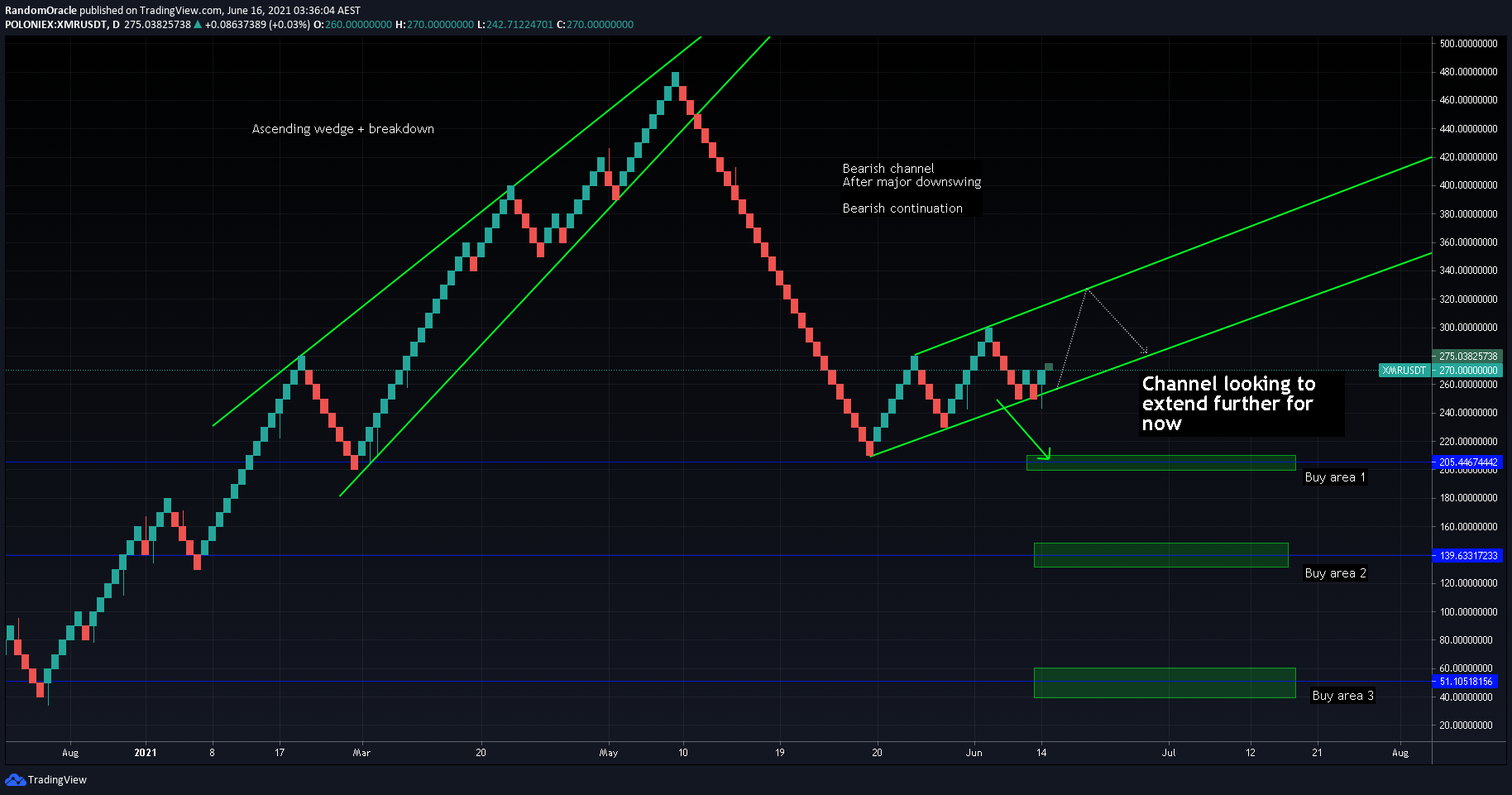Screen dimensions: 1512x795
Task: Click the 100.00000000 price axis value
Action: click(x=1468, y=612)
